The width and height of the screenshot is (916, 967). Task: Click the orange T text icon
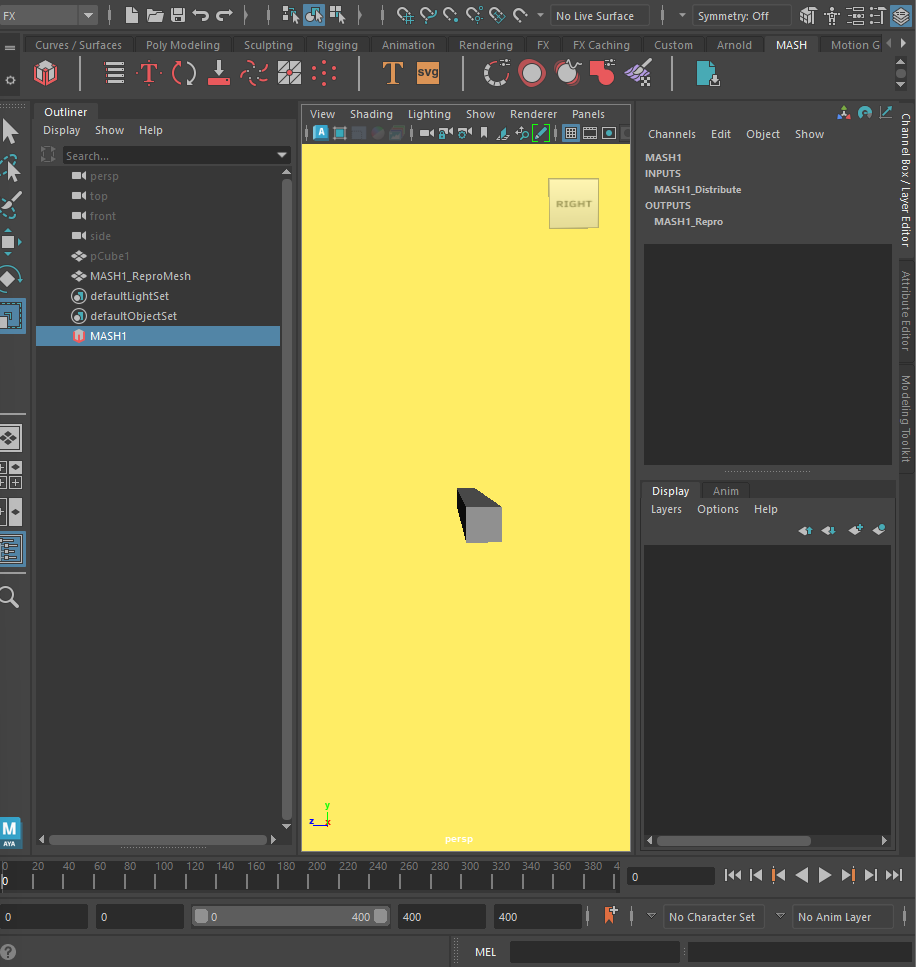(x=392, y=73)
